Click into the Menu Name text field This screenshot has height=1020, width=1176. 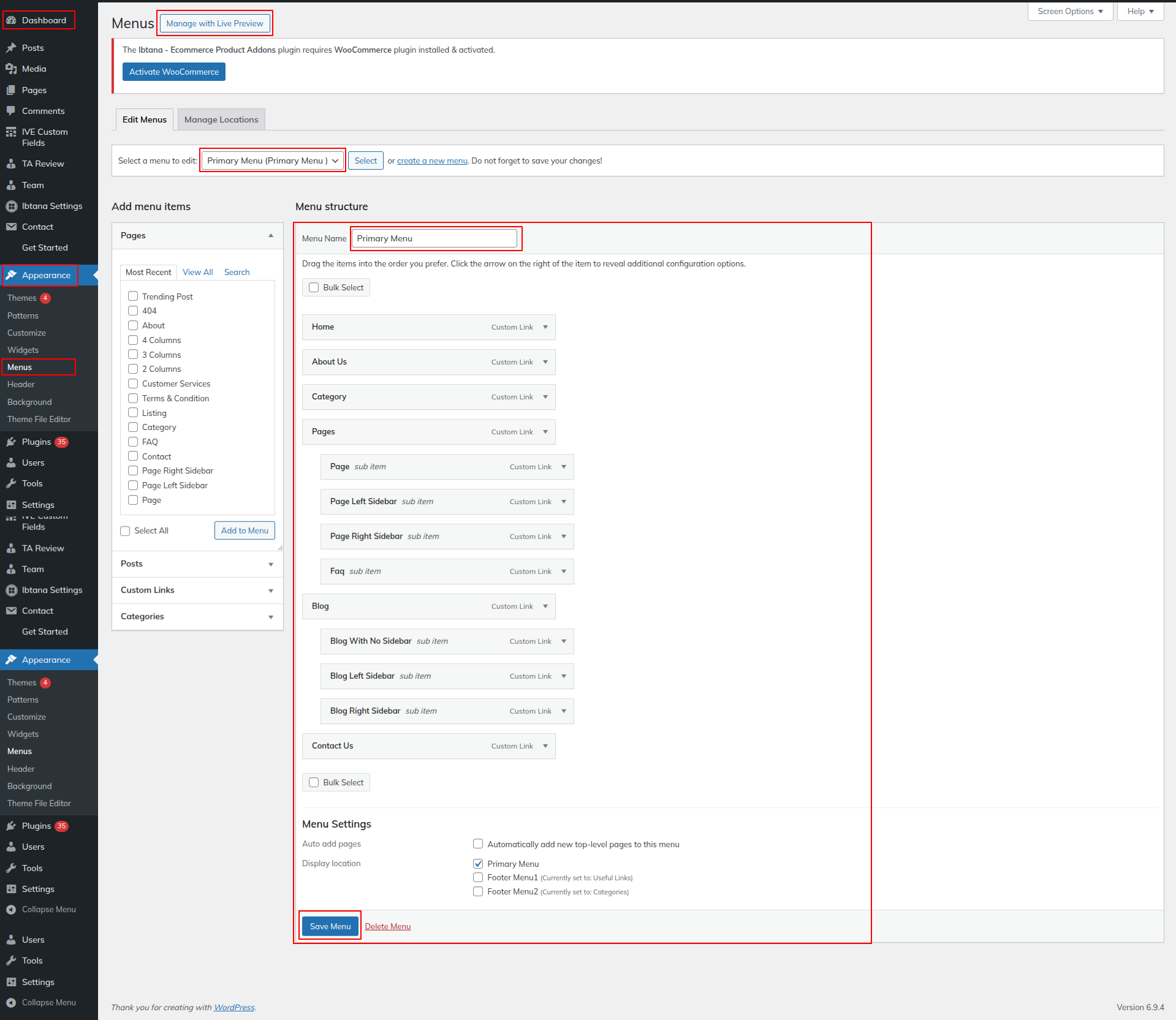tap(434, 238)
